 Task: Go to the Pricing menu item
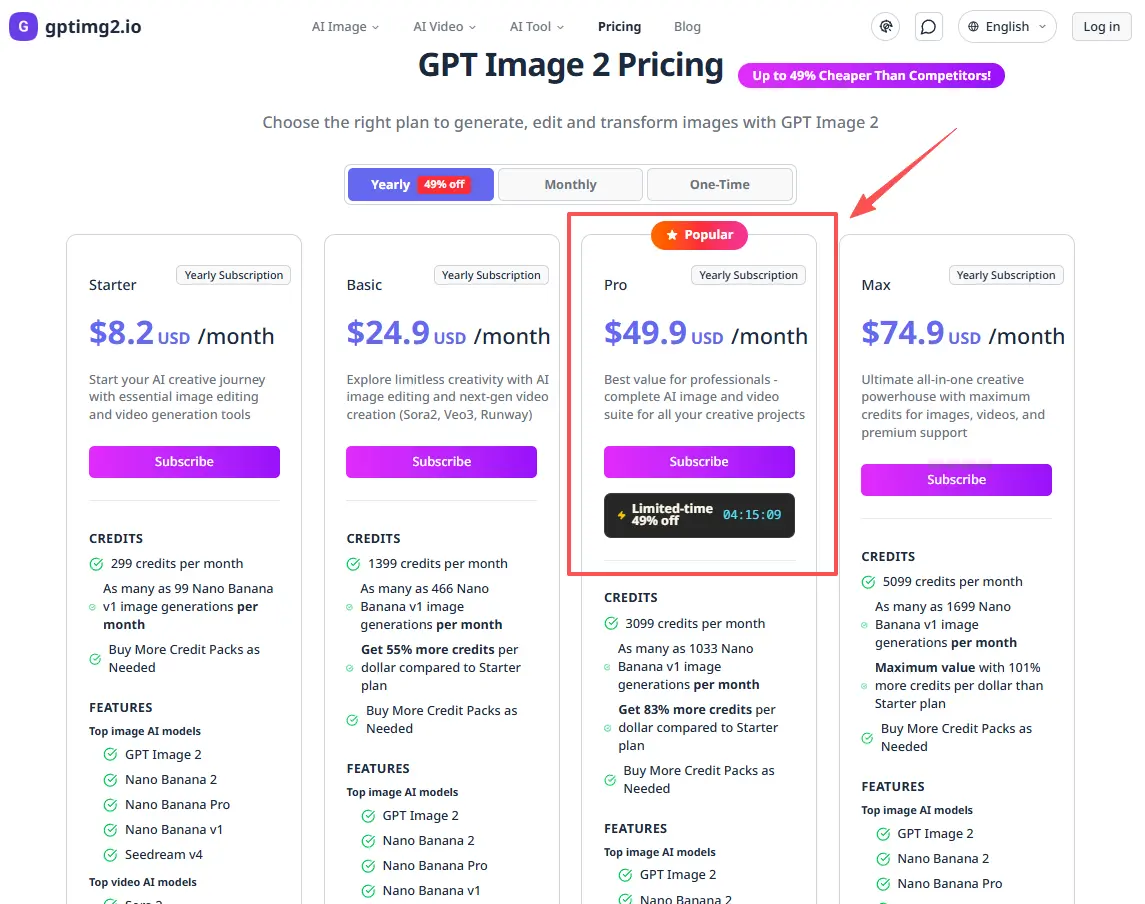pyautogui.click(x=619, y=27)
